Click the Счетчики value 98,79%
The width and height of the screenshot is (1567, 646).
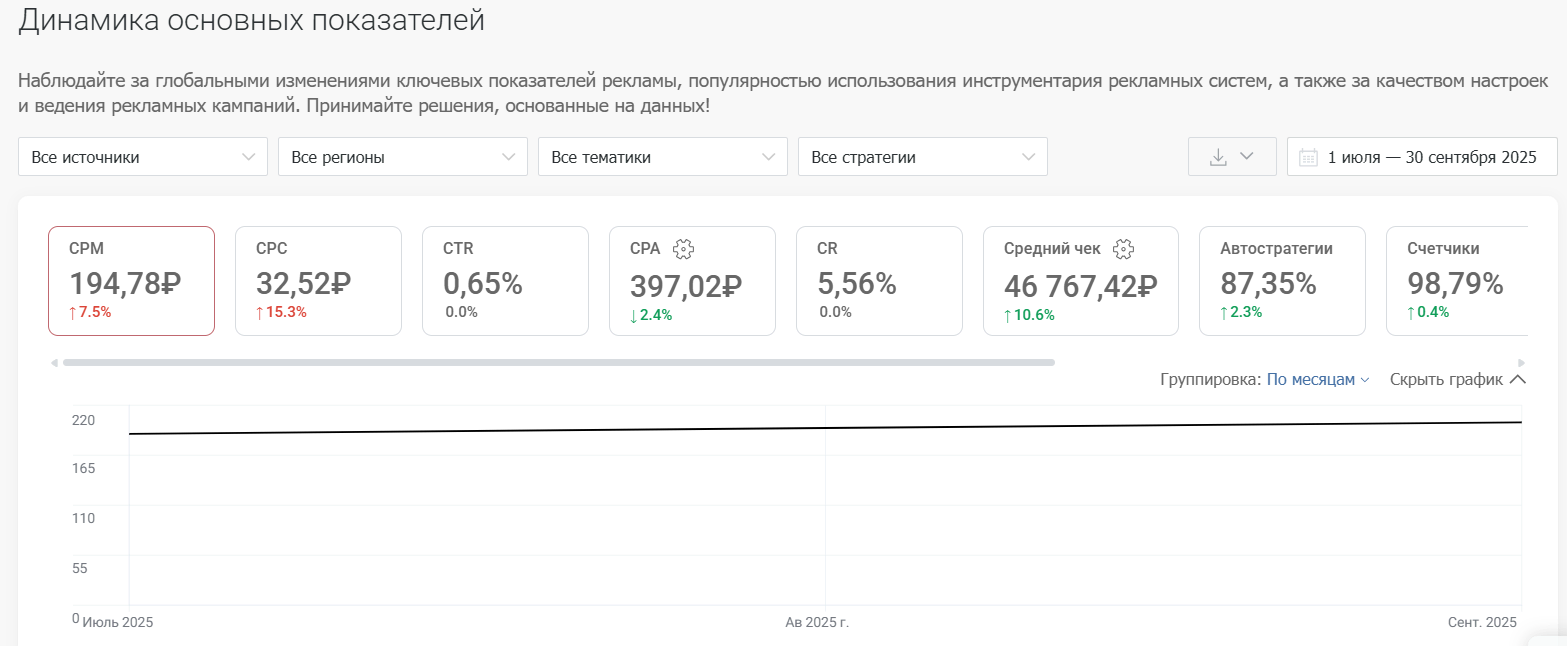pyautogui.click(x=1455, y=284)
